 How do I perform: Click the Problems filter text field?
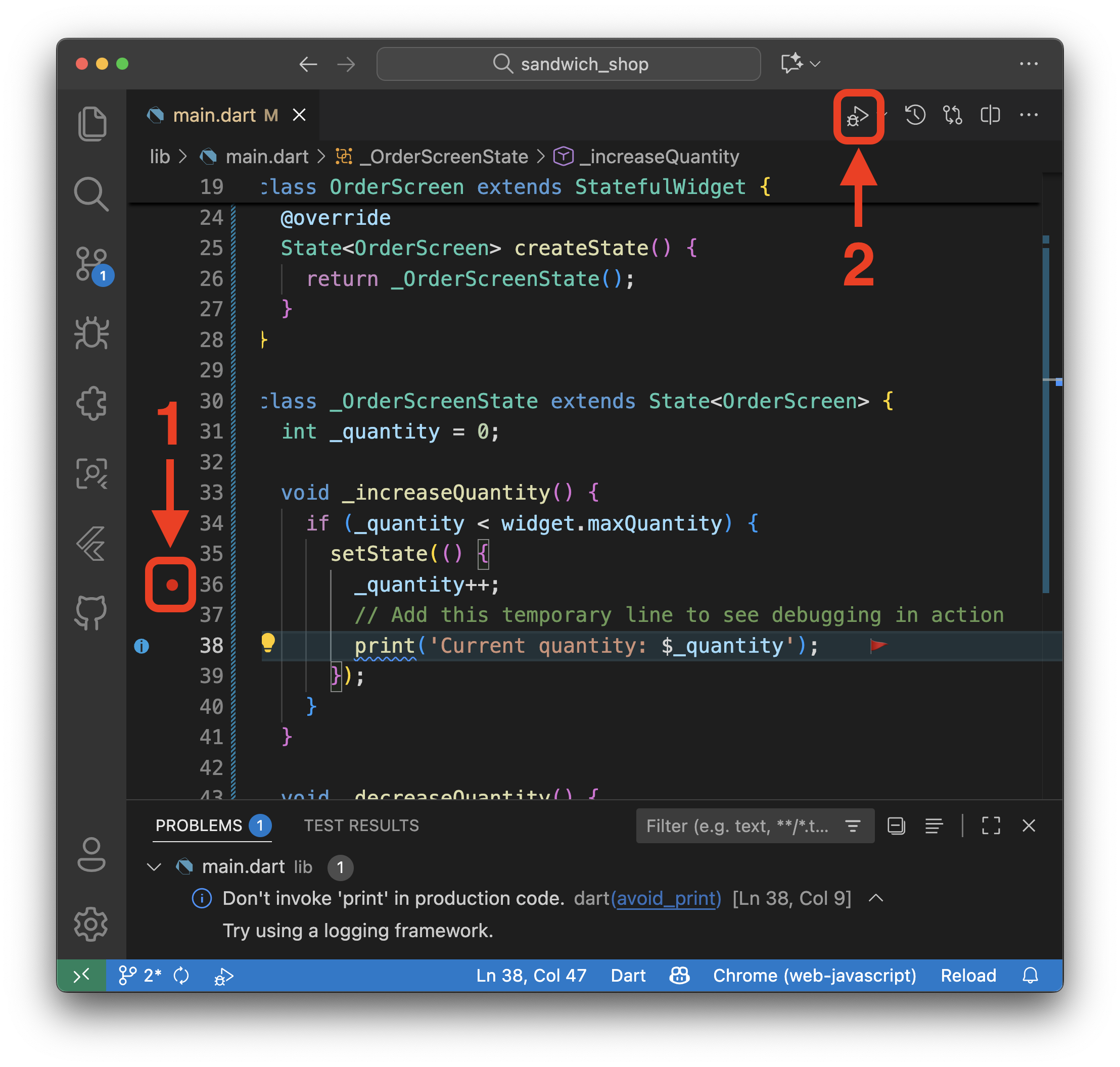tap(734, 826)
